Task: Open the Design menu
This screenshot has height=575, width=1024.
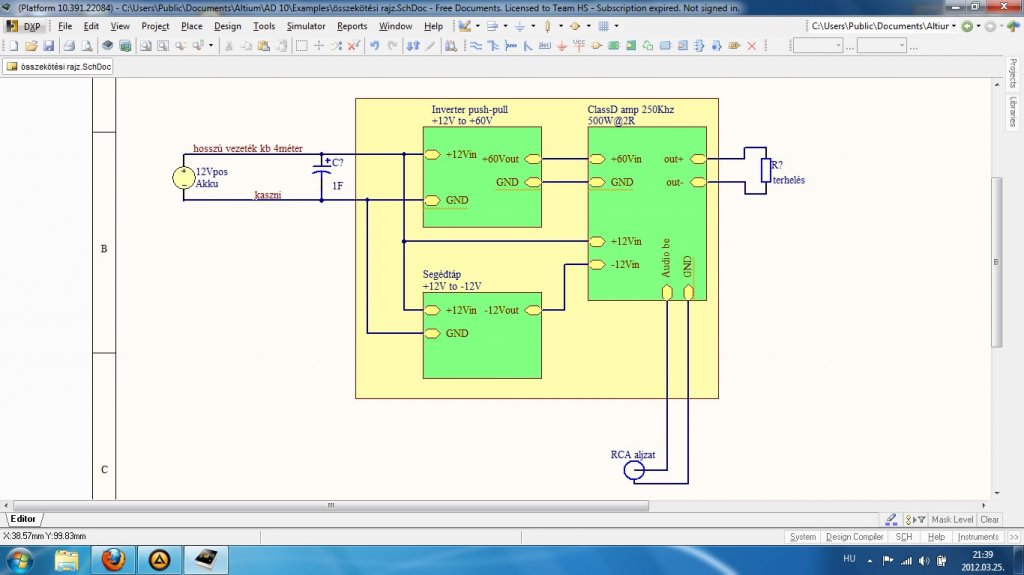Action: click(227, 26)
